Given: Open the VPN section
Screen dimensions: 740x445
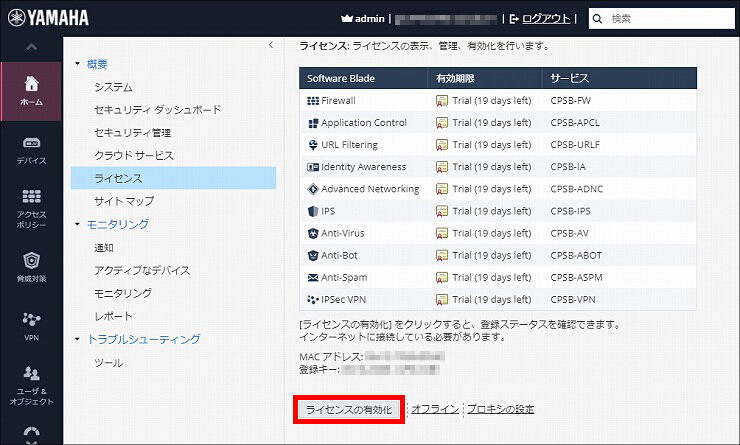Looking at the screenshot, I should coord(31,326).
